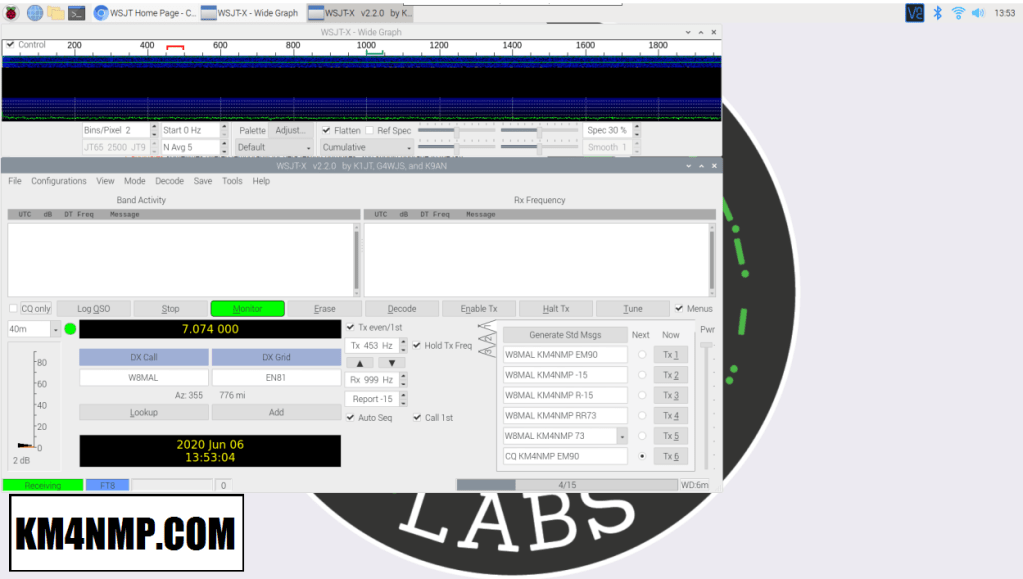This screenshot has height=579, width=1023.
Task: Open the Default palette dropdown
Action: 308,147
